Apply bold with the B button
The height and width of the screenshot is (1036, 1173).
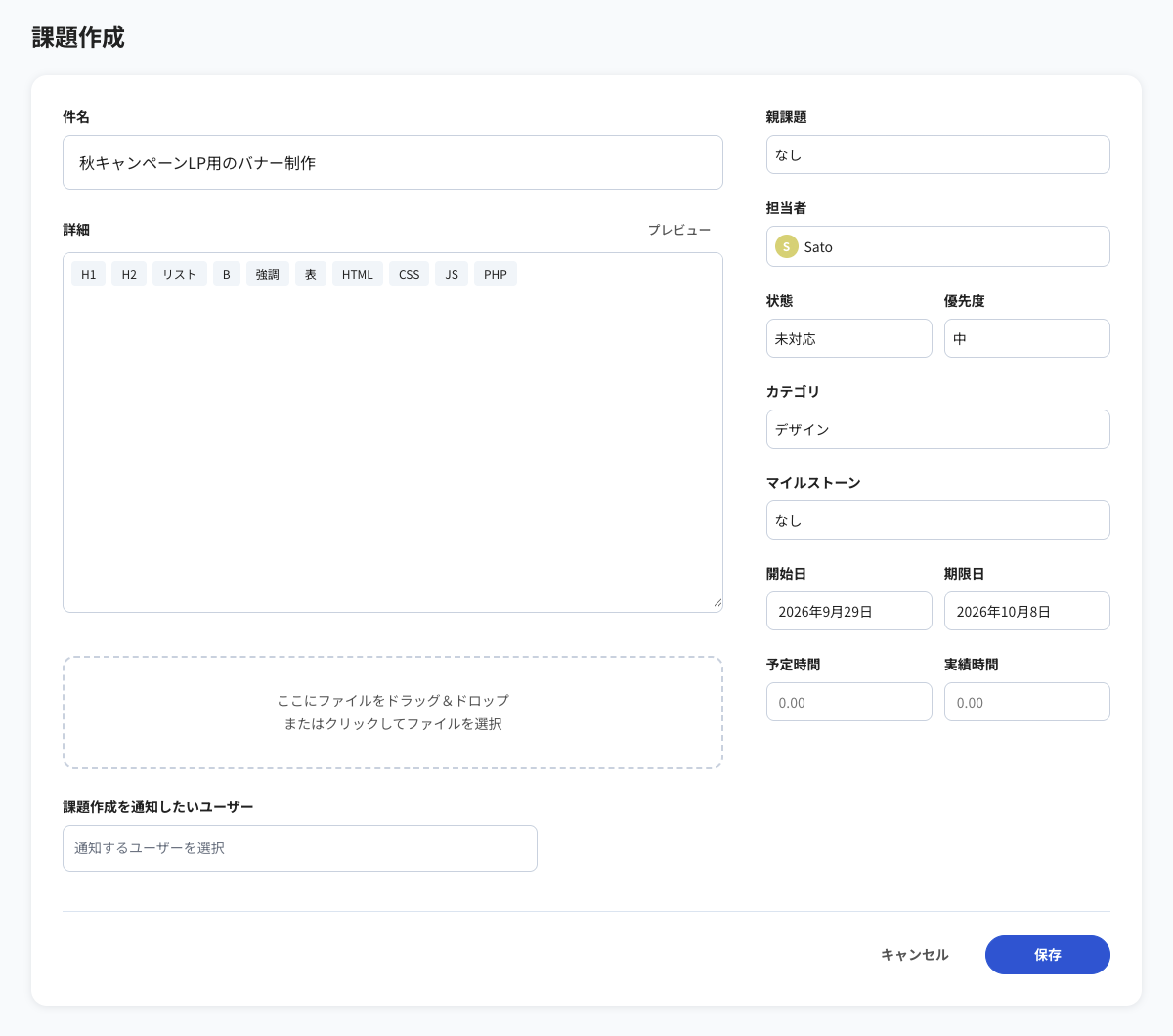226,274
